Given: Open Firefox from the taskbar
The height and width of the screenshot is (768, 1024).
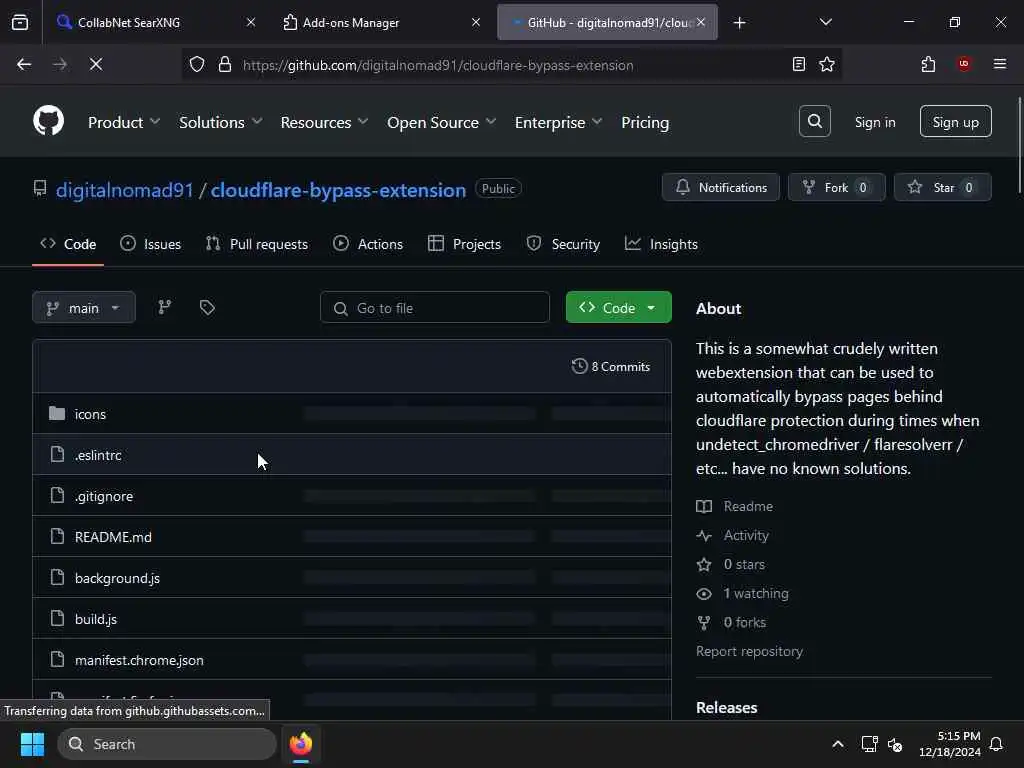Looking at the screenshot, I should tap(301, 744).
